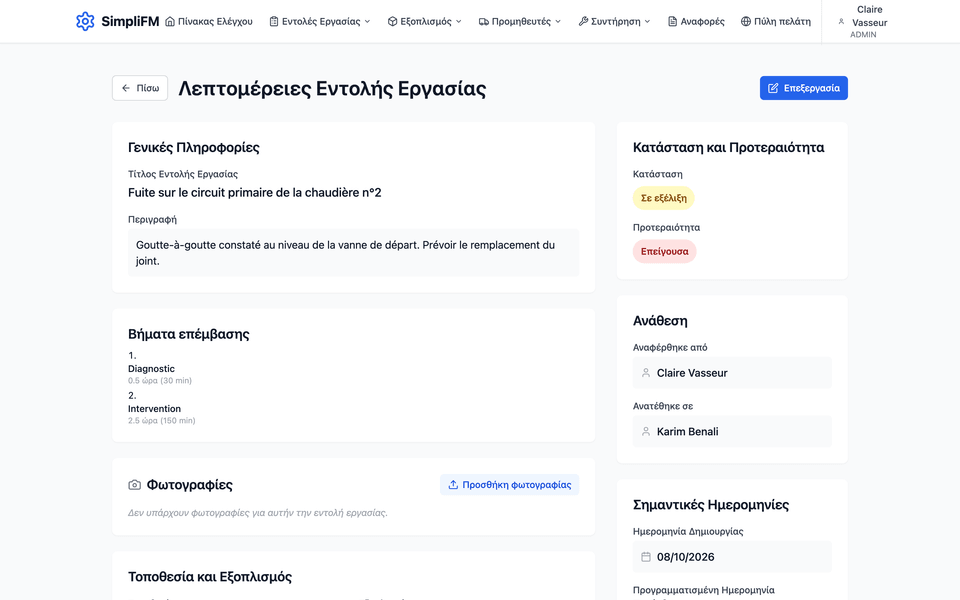Click the SimpliFM gear logo icon
This screenshot has width=960, height=600.
(x=85, y=21)
